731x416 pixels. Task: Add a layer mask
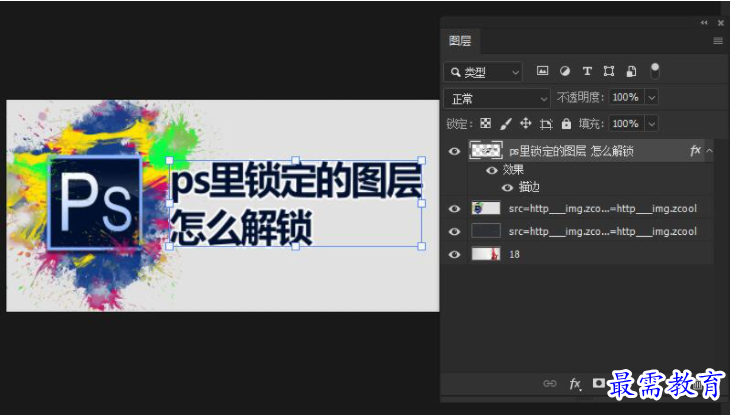coord(599,383)
